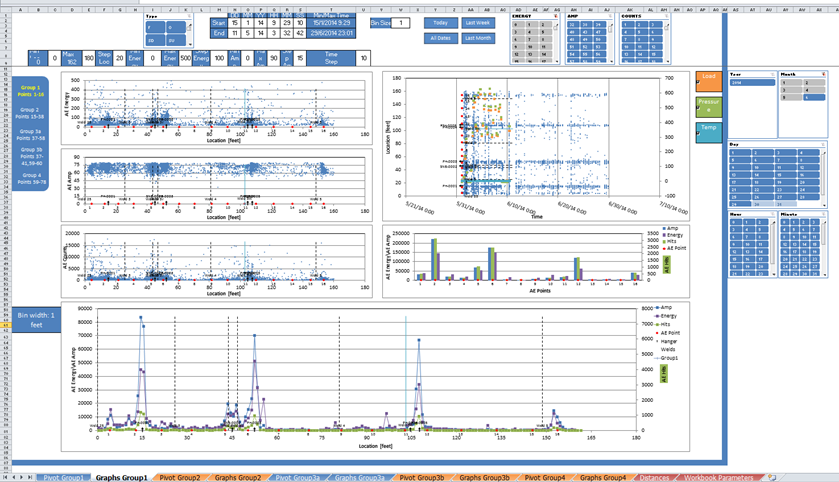Select Group 3a Points 37-58
839x482 pixels.
tap(30, 134)
